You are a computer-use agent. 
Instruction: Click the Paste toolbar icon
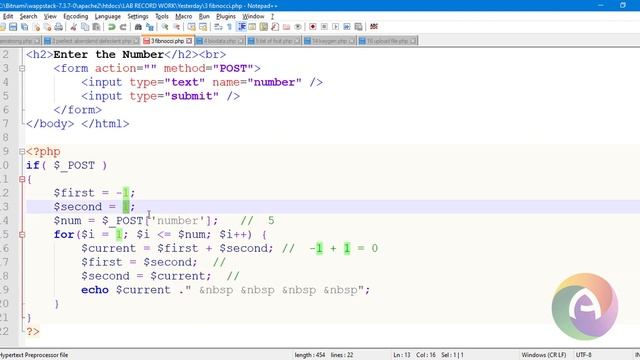pos(96,27)
